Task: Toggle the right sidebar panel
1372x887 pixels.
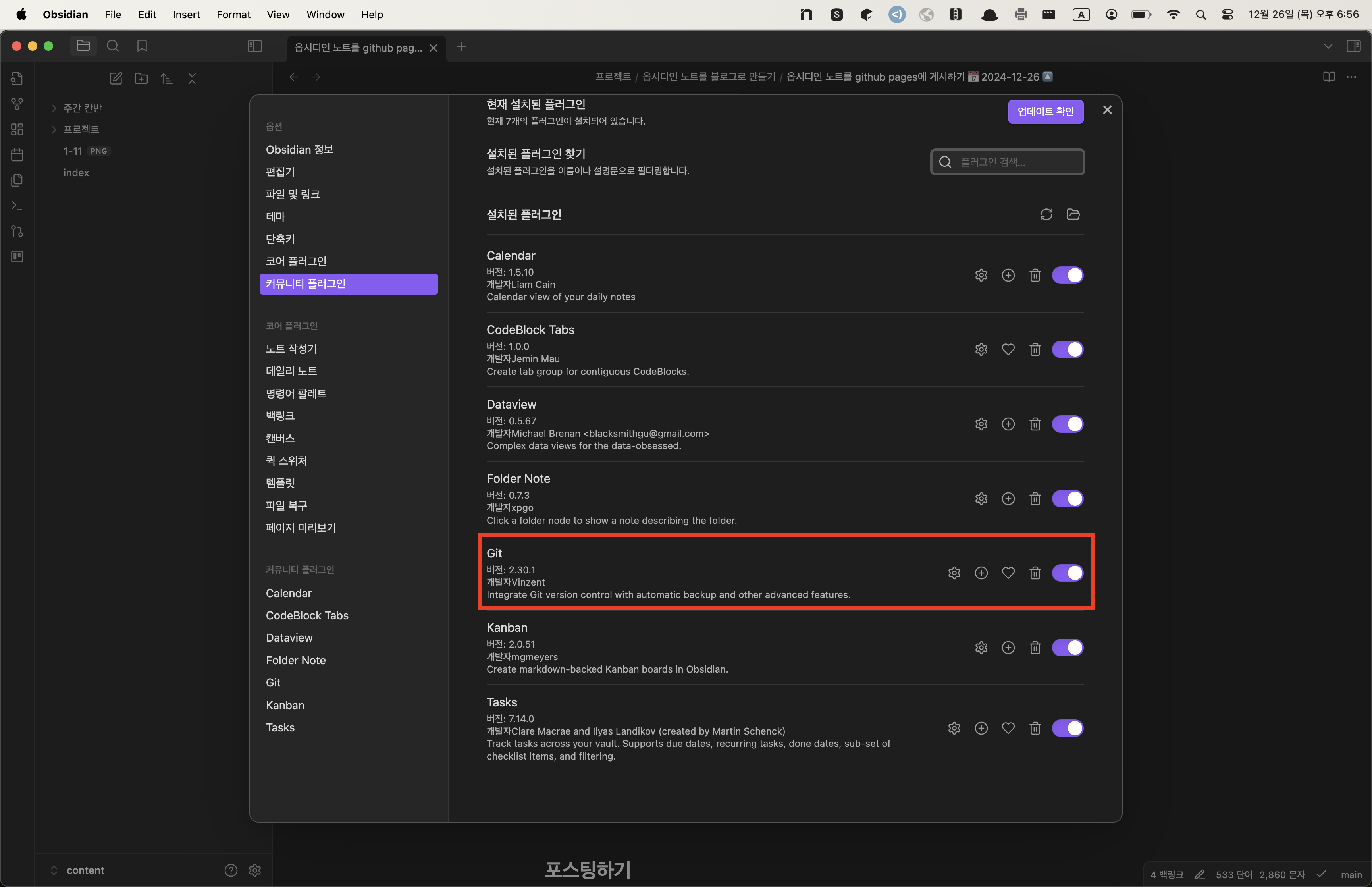Action: coord(1354,46)
